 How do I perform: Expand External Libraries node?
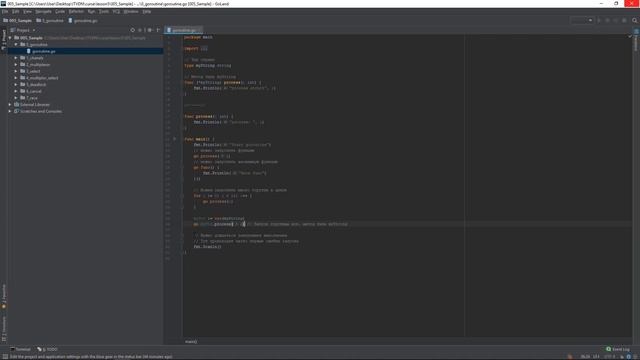(10, 104)
